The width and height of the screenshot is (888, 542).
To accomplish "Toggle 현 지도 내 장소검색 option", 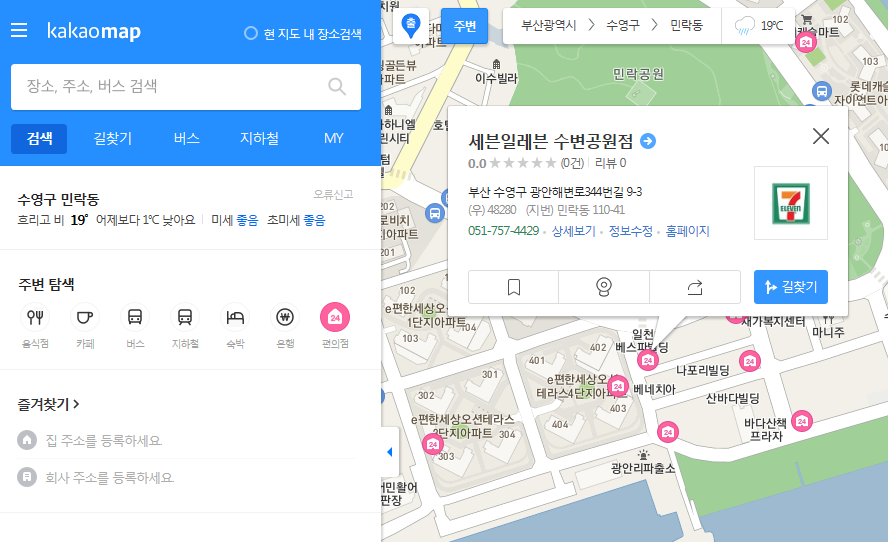I will click(x=303, y=33).
